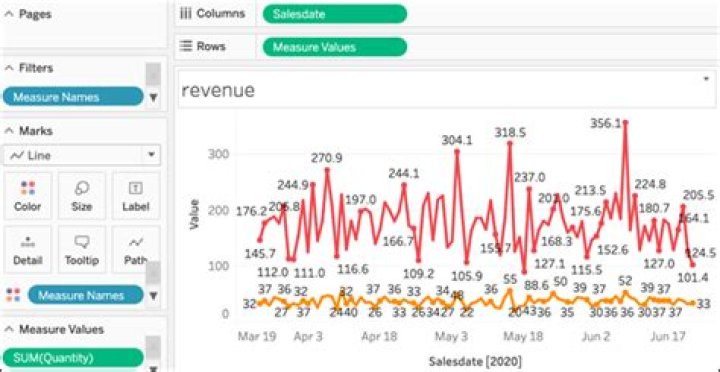Image resolution: width=720 pixels, height=372 pixels.
Task: Select the Salesdate pill in Columns
Action: pos(335,14)
